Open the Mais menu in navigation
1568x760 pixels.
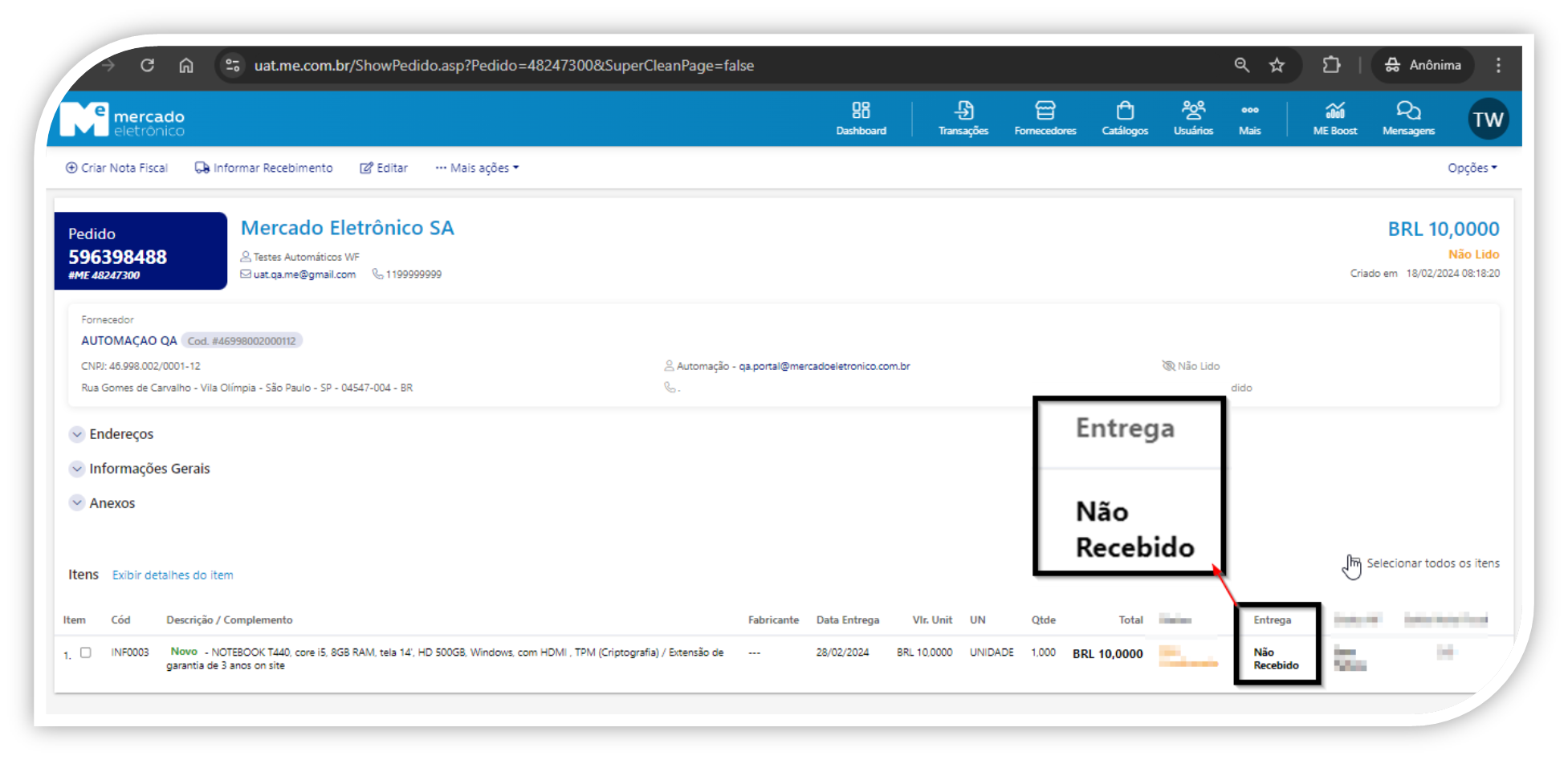coord(1249,118)
